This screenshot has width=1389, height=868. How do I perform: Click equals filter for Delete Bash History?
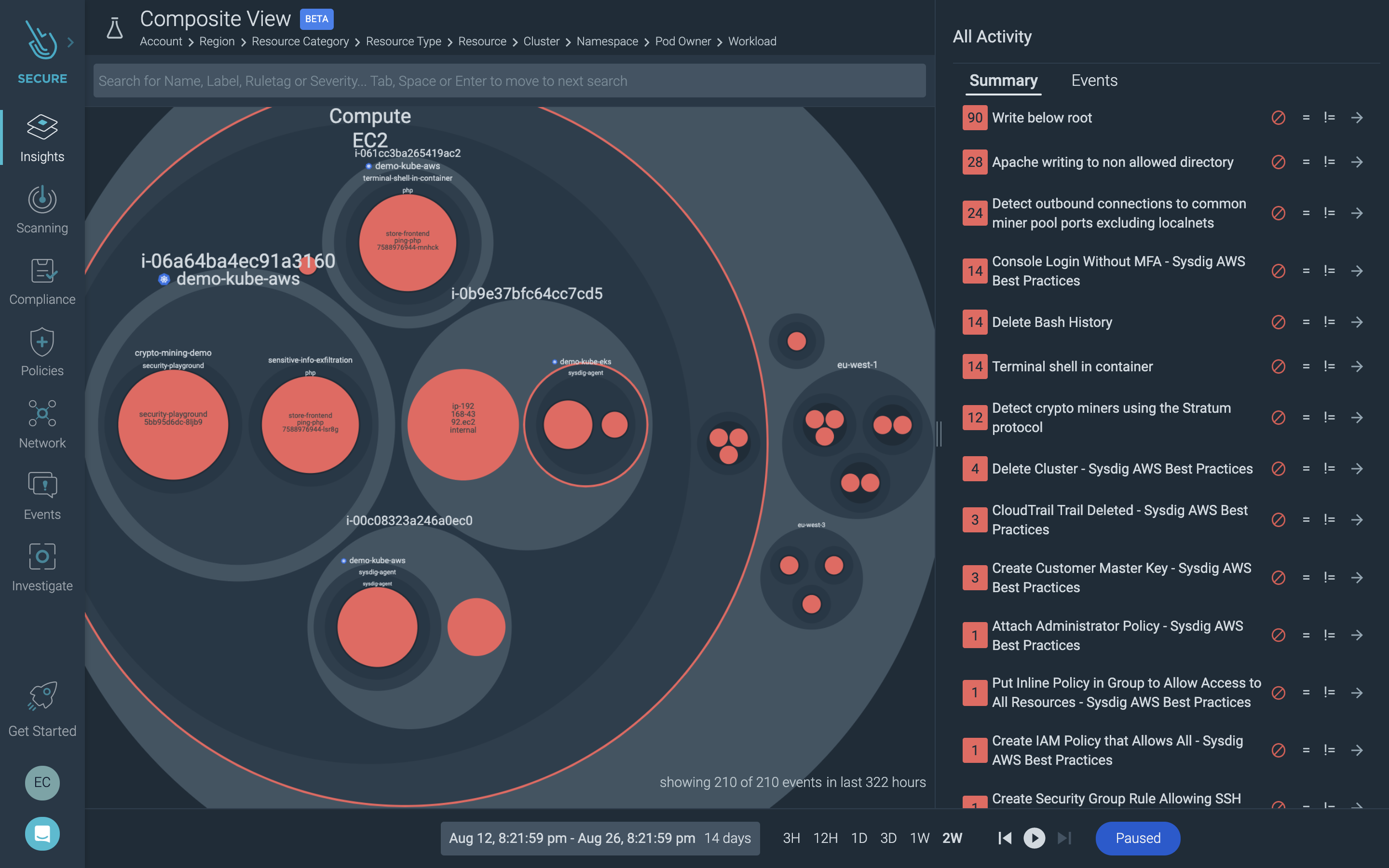tap(1306, 322)
